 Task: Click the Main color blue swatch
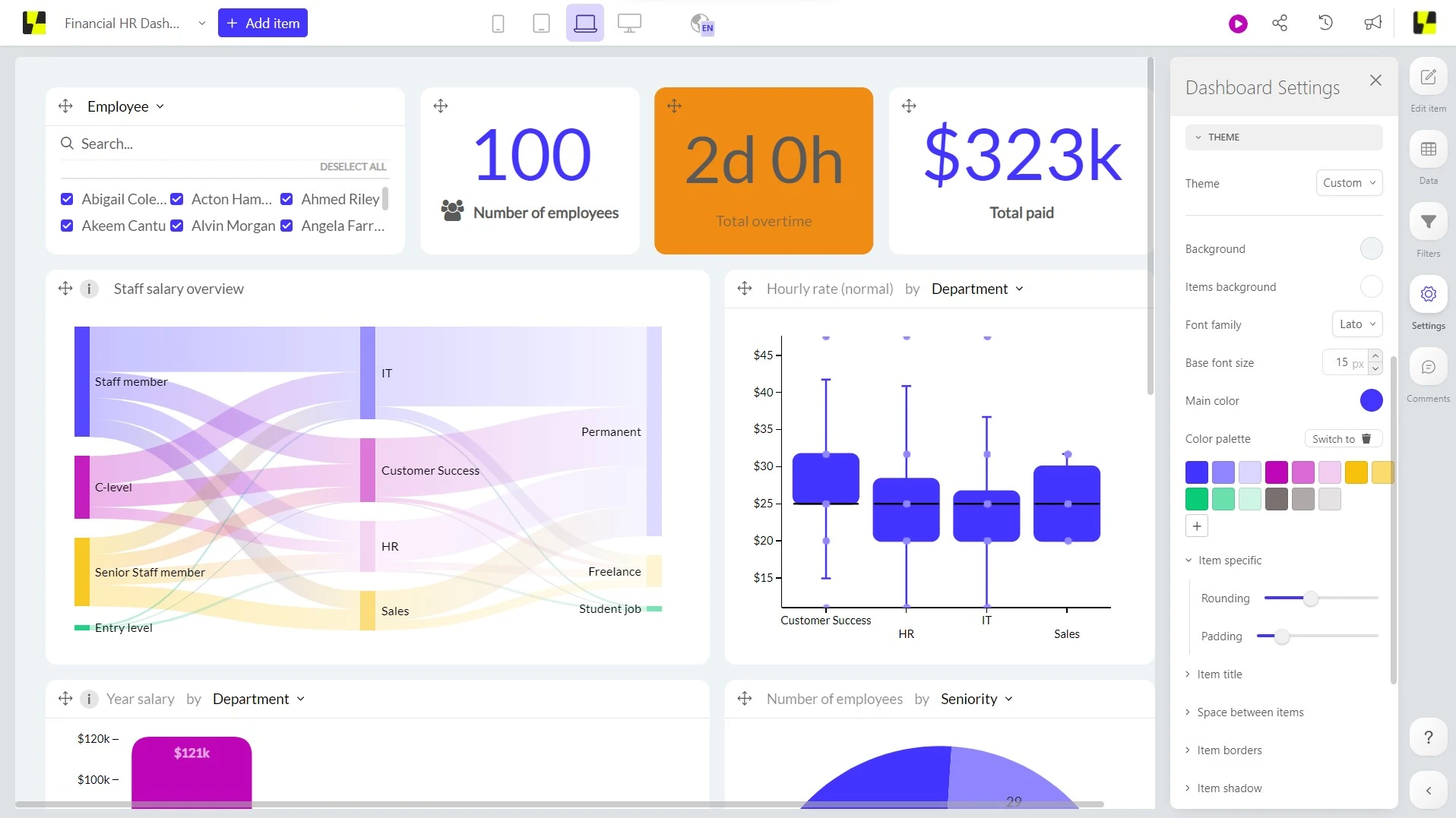point(1371,400)
